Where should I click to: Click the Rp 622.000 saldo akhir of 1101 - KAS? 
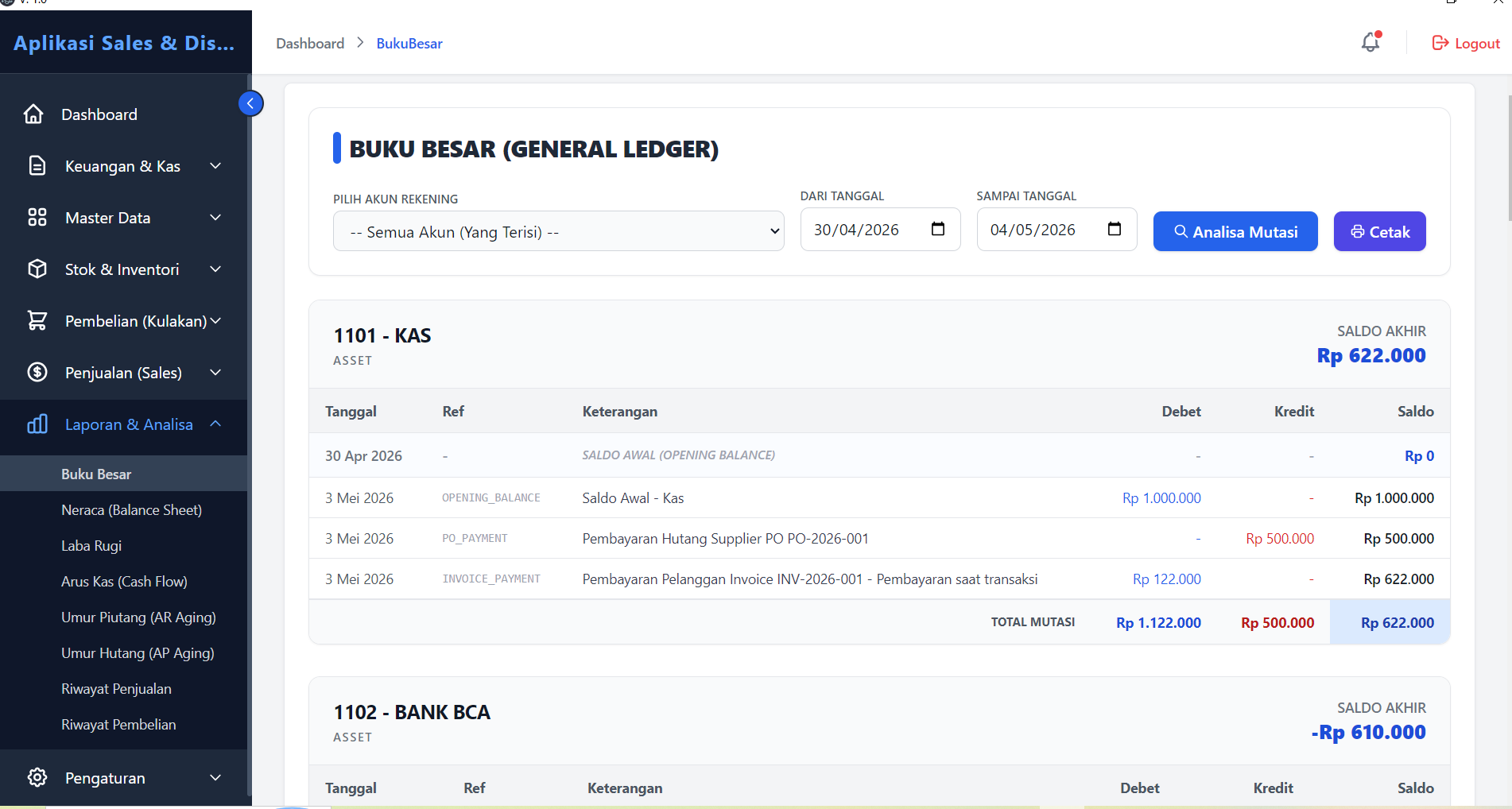[1371, 355]
